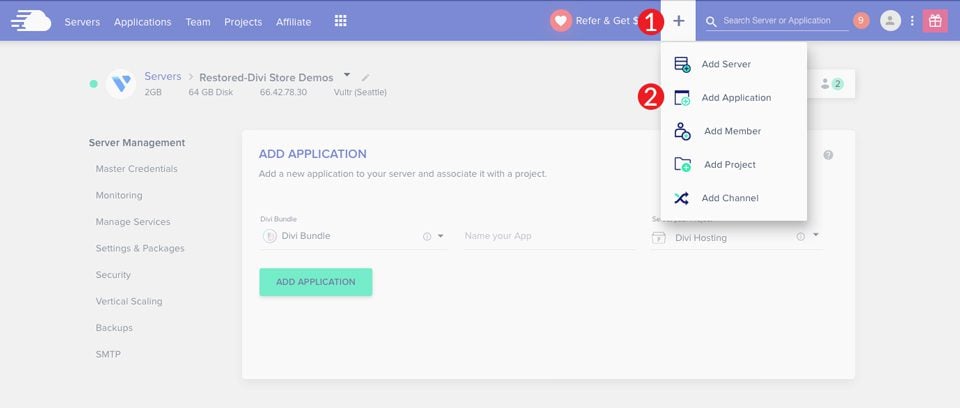Open the help question mark icon
960x408 pixels.
point(828,155)
